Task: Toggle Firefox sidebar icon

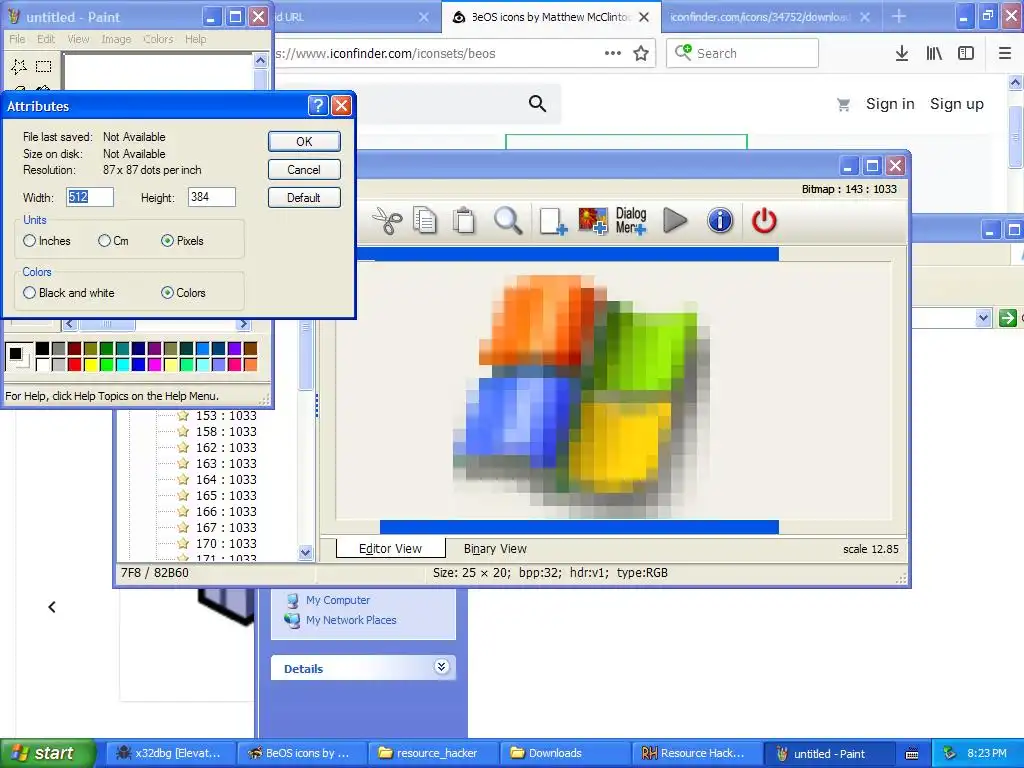Action: coord(966,54)
